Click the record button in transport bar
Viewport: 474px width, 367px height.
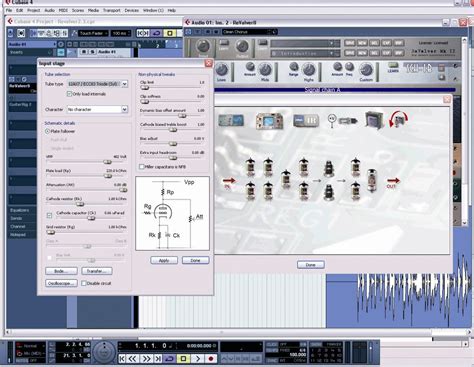click(x=211, y=359)
